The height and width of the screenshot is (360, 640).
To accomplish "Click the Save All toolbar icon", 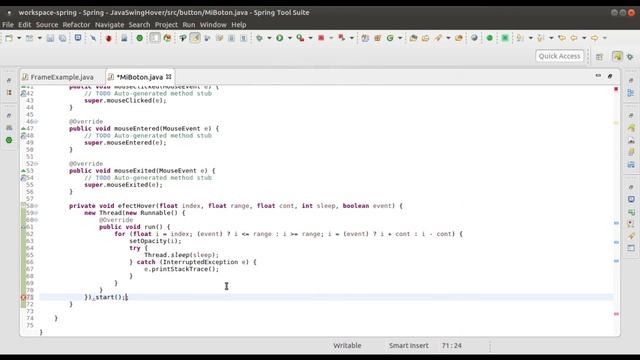I will point(62,38).
